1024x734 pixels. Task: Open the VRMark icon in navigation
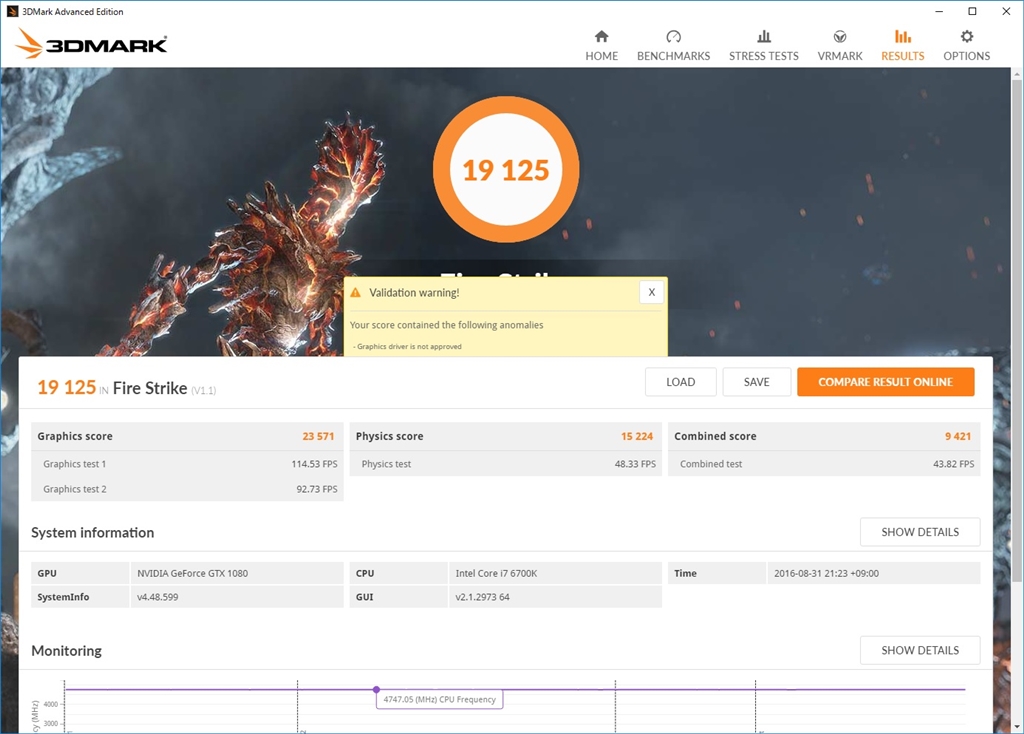pyautogui.click(x=840, y=36)
